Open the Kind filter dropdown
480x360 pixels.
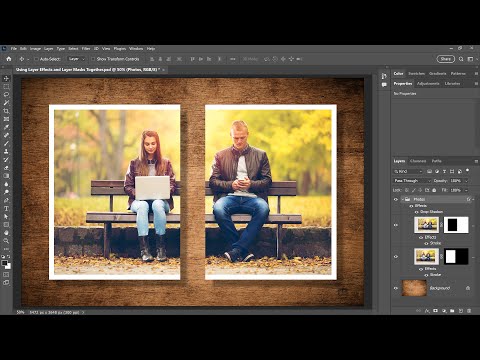point(408,171)
